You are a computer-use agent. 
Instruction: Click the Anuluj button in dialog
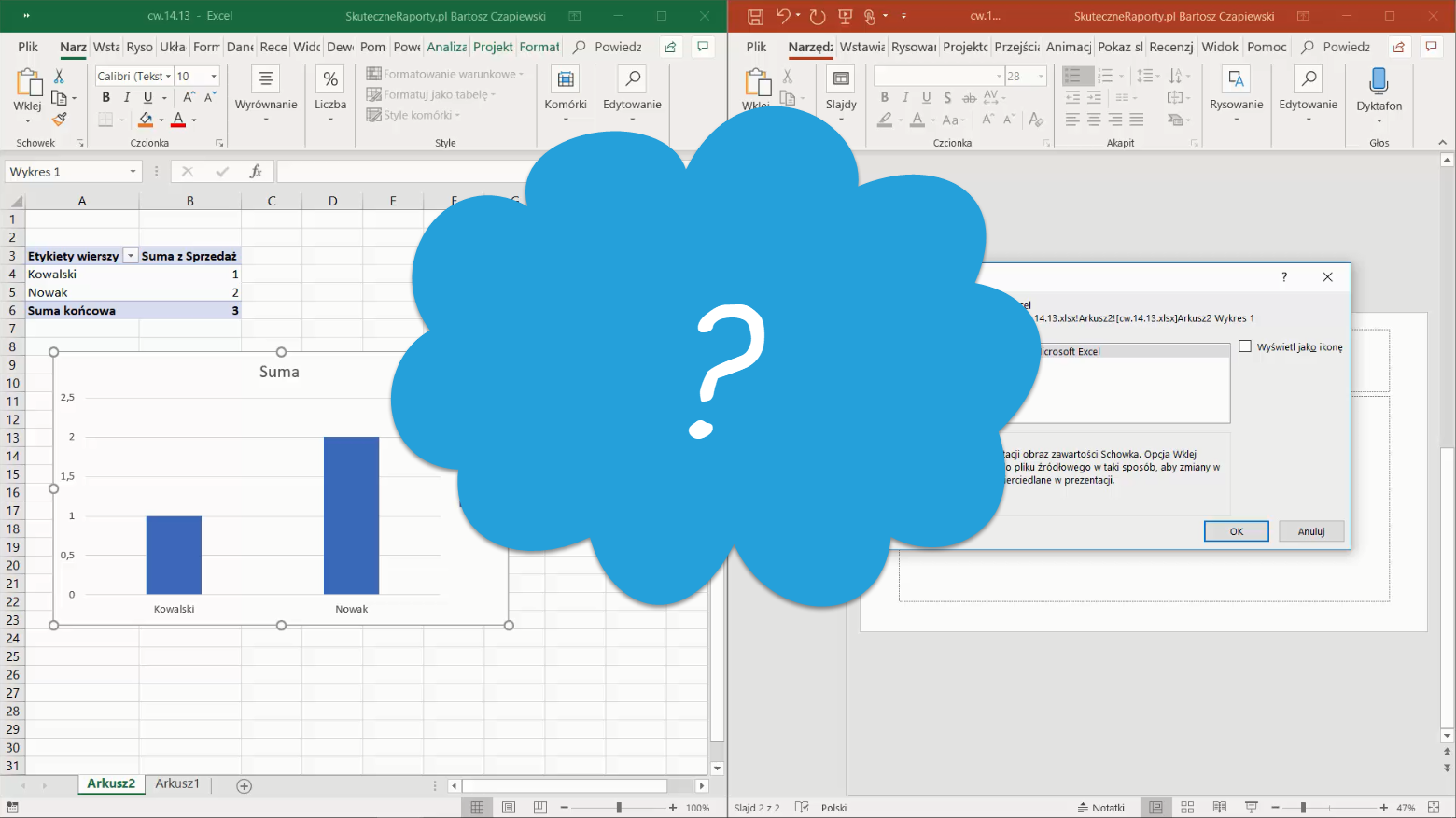coord(1310,531)
